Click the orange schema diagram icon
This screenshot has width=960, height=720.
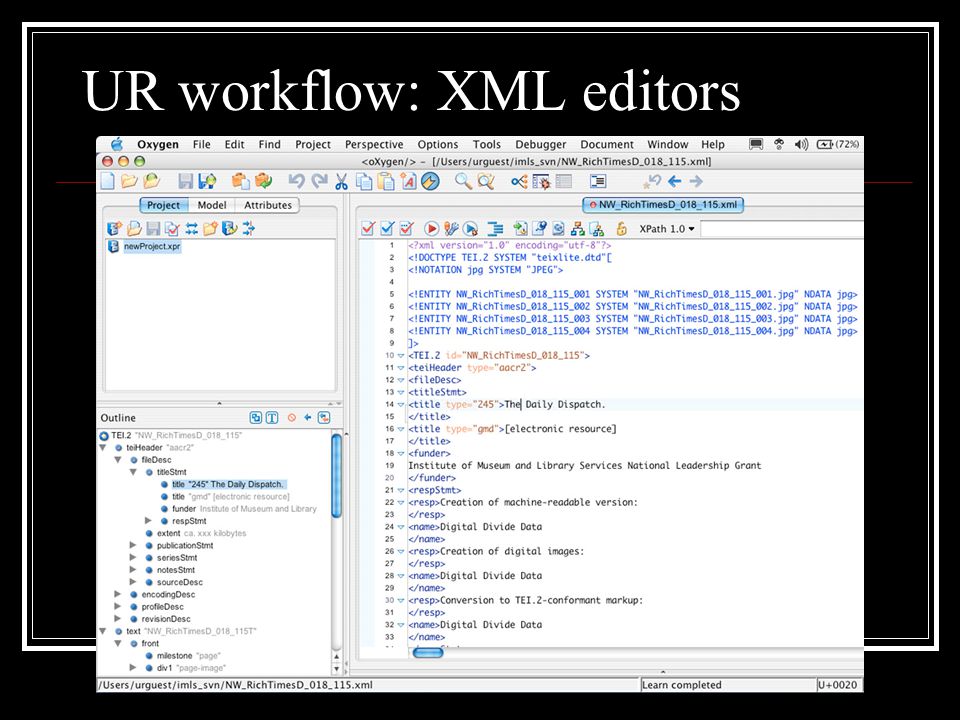point(577,228)
